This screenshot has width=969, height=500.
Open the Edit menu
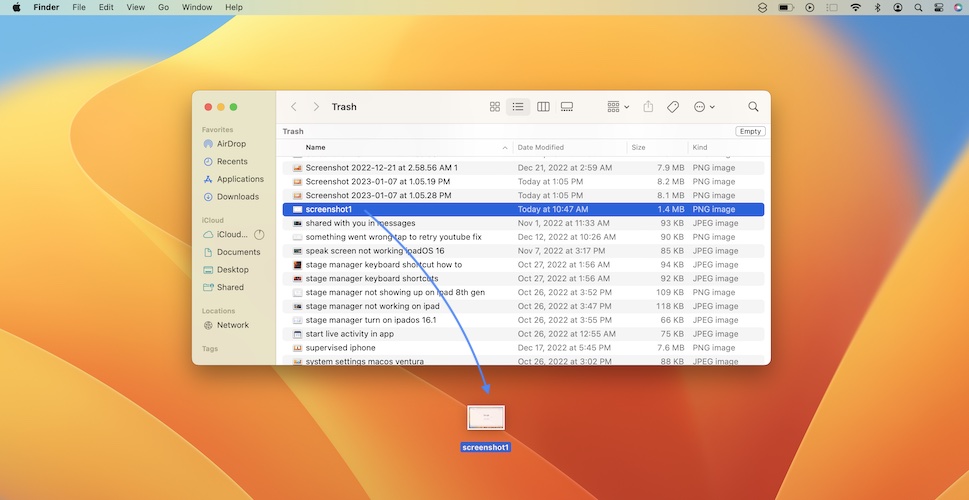click(106, 7)
